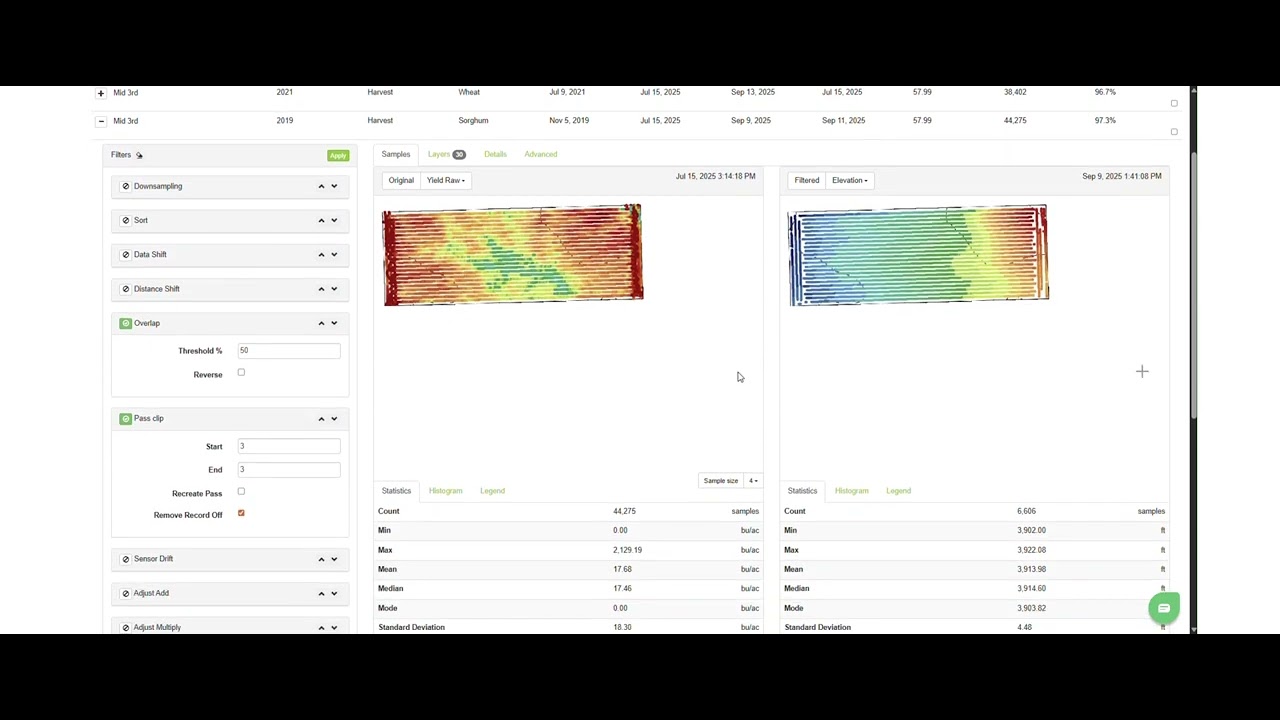The width and height of the screenshot is (1280, 720).
Task: Select the Original button above yield map
Action: [401, 180]
